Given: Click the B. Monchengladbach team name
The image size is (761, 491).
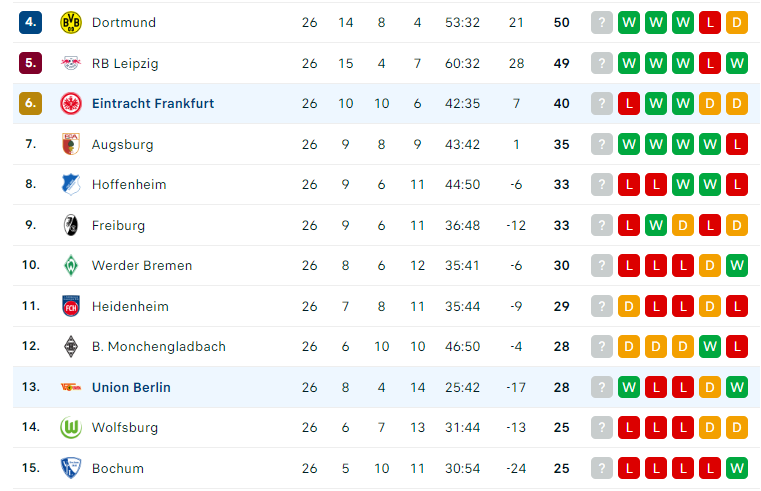Looking at the screenshot, I should (x=159, y=346).
